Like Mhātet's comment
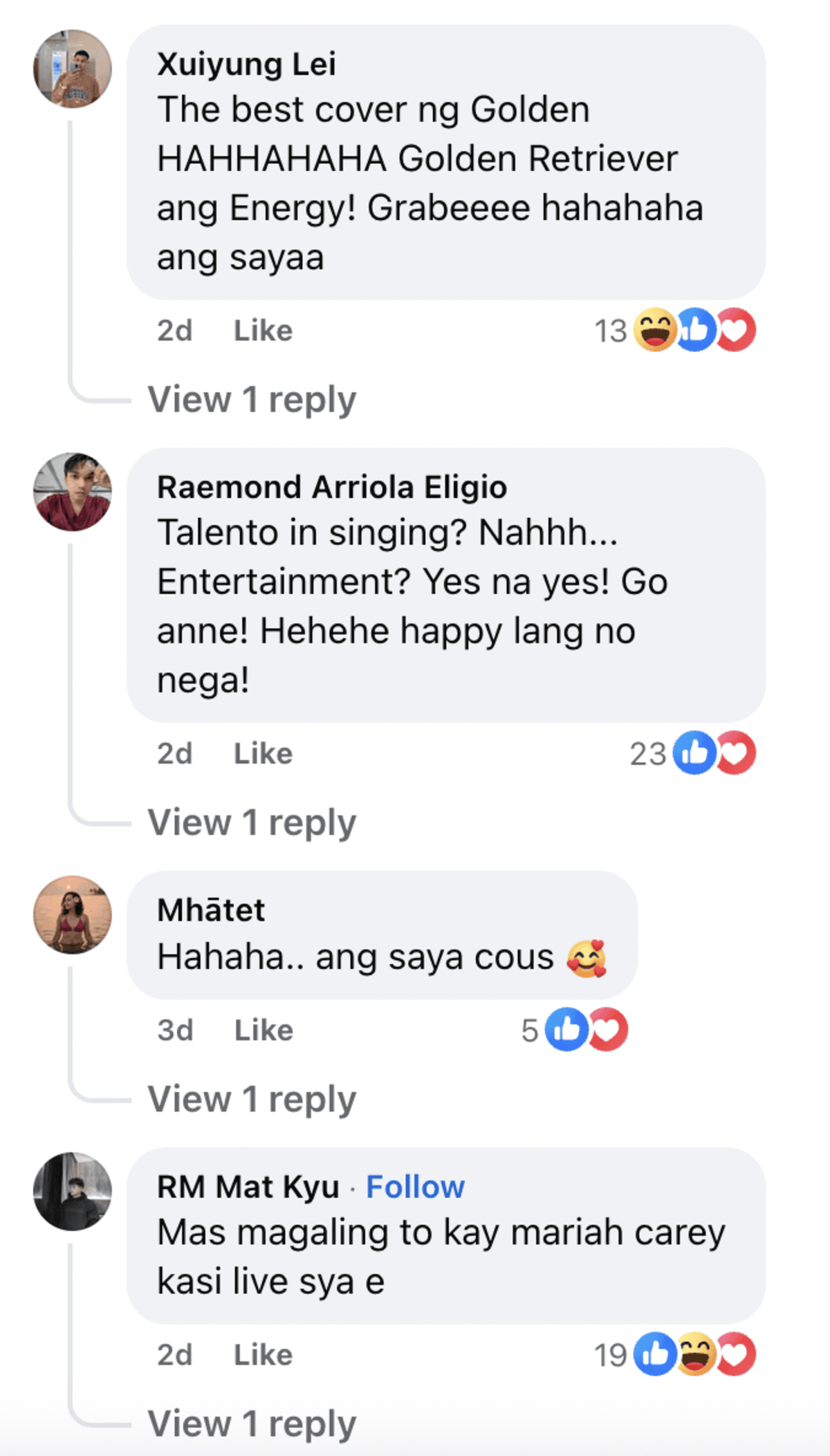Viewport: 830px width, 1456px height. [x=264, y=1030]
